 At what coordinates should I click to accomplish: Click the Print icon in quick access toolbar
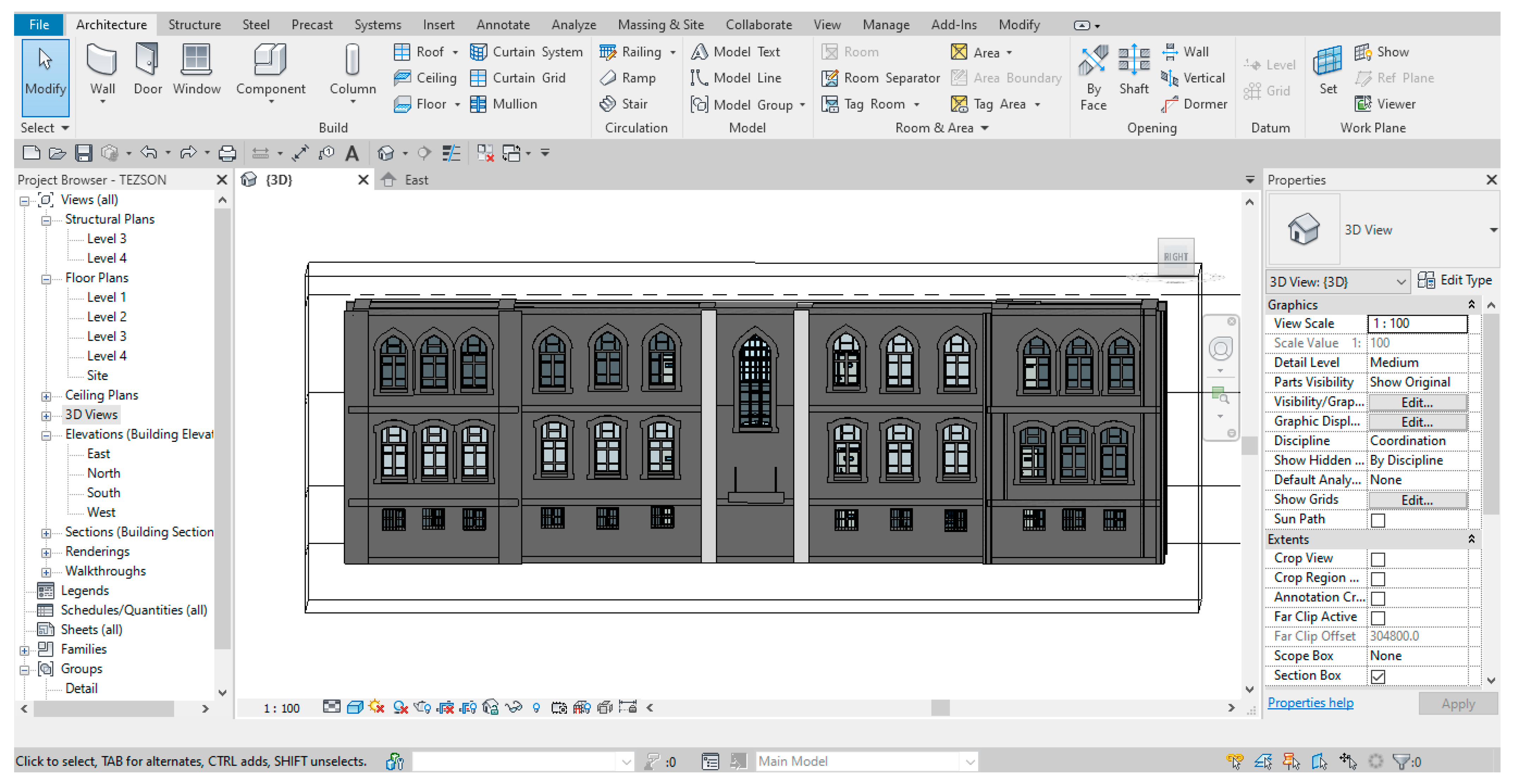[x=227, y=153]
